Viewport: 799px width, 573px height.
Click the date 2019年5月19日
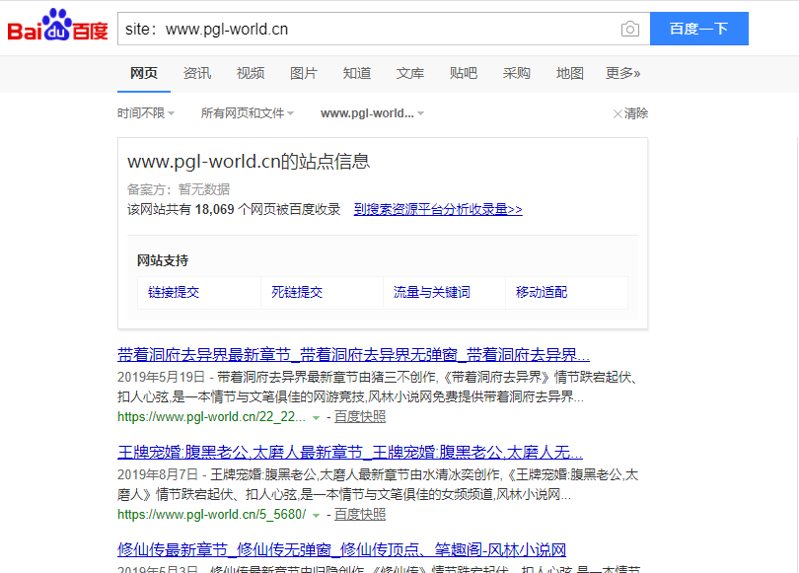point(161,377)
